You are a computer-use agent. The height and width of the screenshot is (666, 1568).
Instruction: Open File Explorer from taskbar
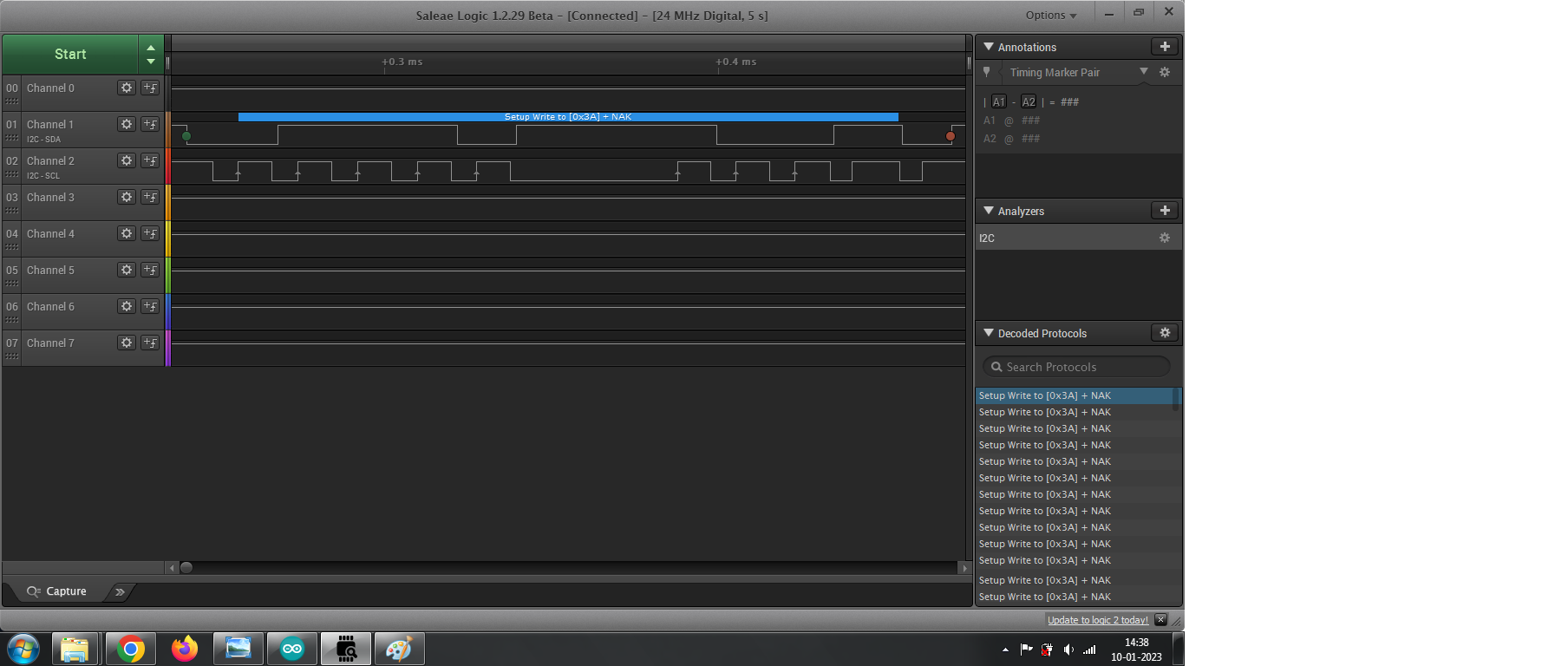coord(75,649)
